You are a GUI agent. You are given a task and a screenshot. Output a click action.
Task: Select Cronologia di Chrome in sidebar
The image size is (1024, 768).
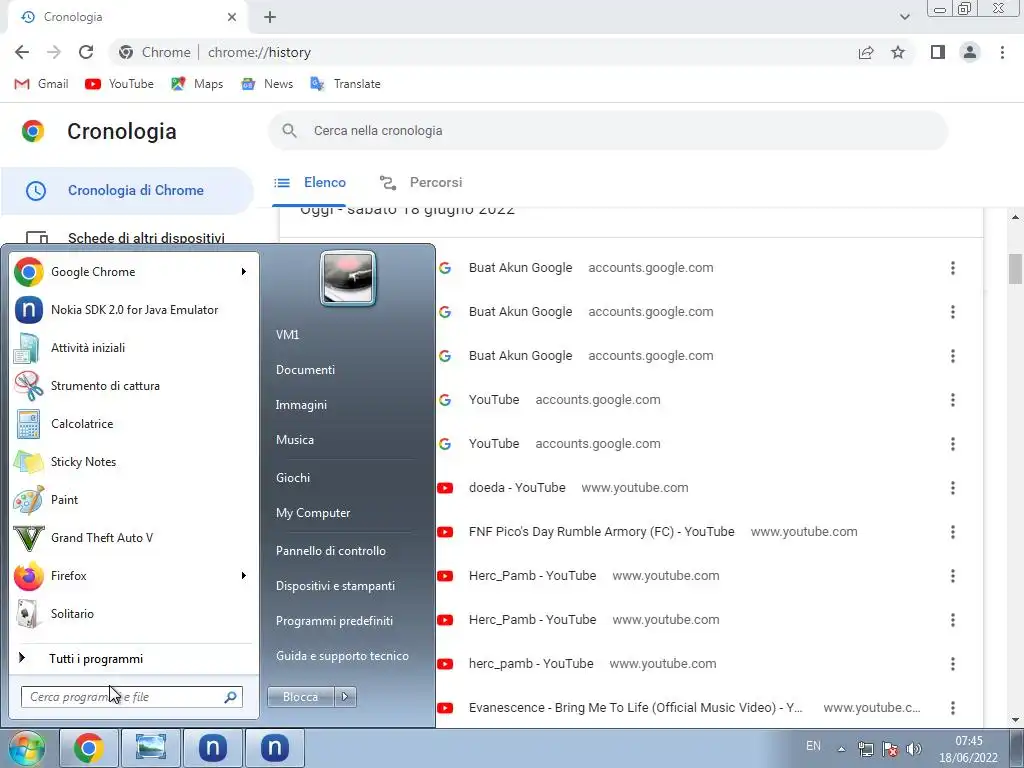127,191
